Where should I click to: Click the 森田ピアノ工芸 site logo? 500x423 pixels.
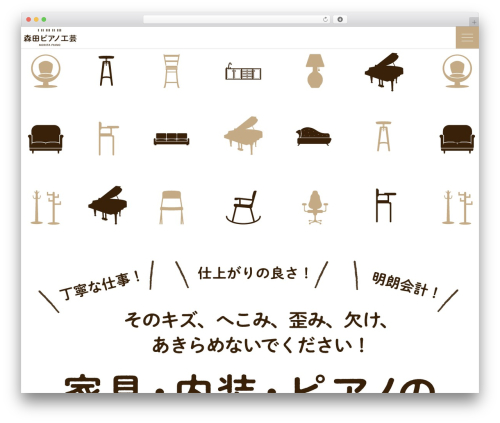click(x=50, y=38)
